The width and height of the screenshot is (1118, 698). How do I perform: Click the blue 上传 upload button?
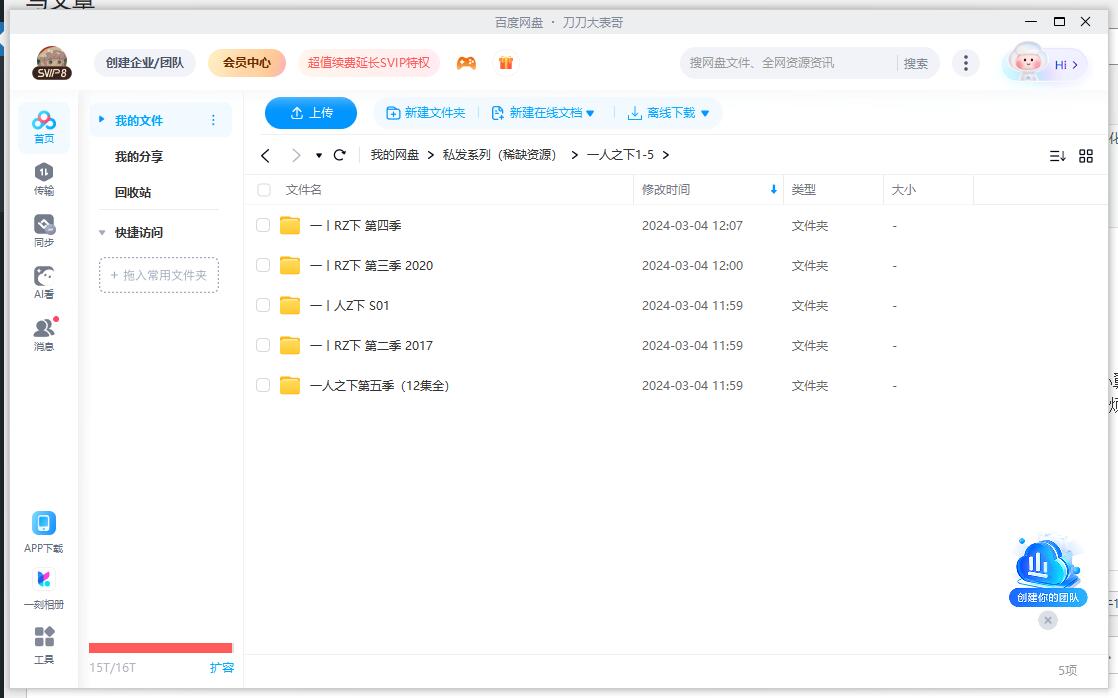311,113
